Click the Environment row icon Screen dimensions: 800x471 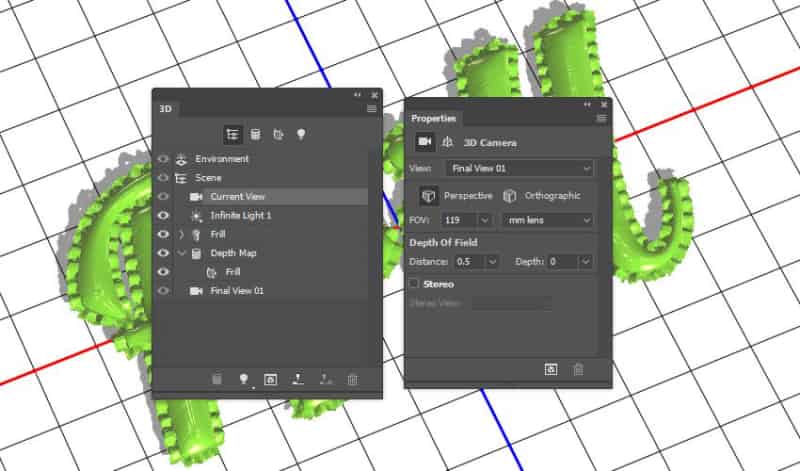(x=181, y=159)
